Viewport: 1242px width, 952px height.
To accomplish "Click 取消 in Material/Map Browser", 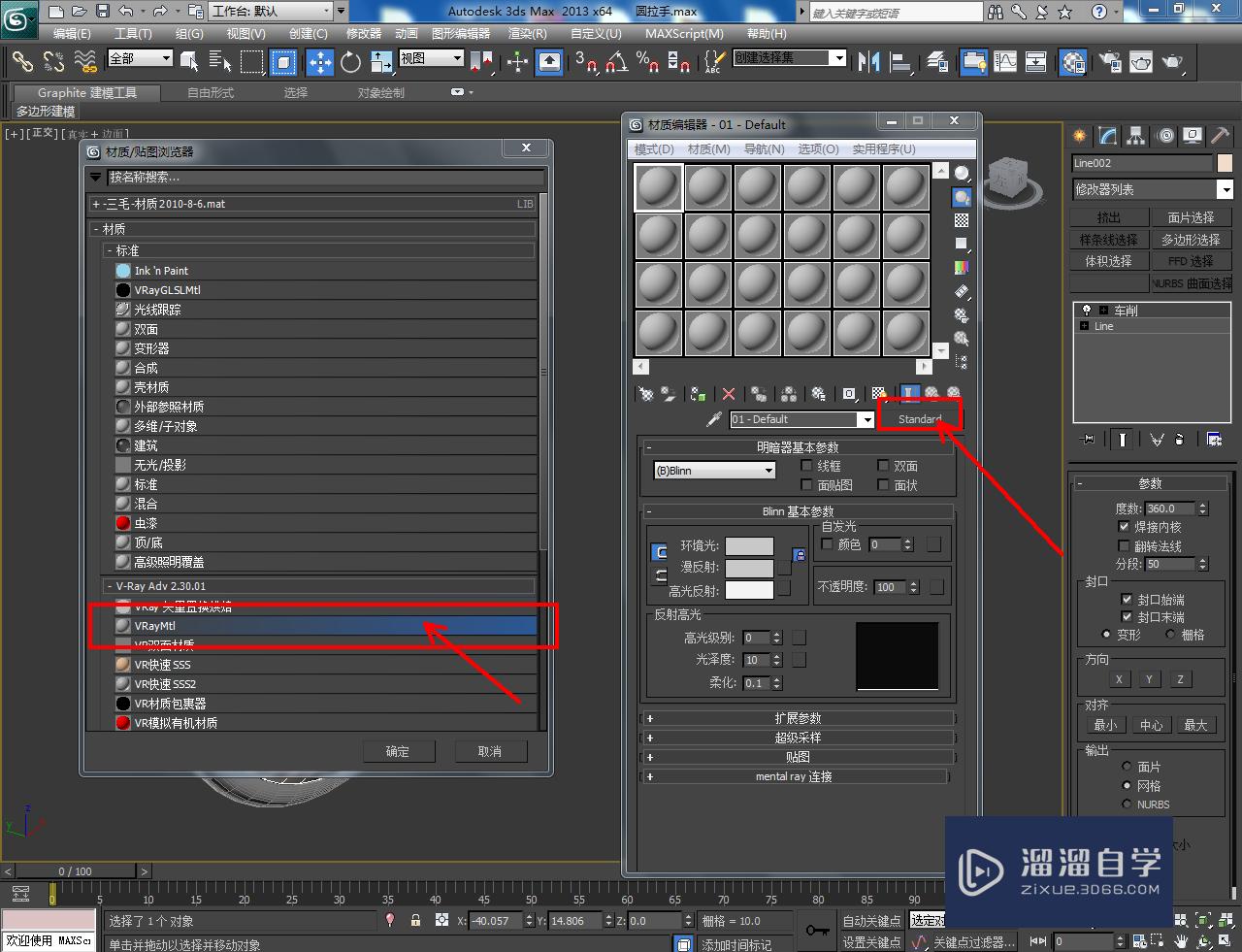I will [x=490, y=751].
